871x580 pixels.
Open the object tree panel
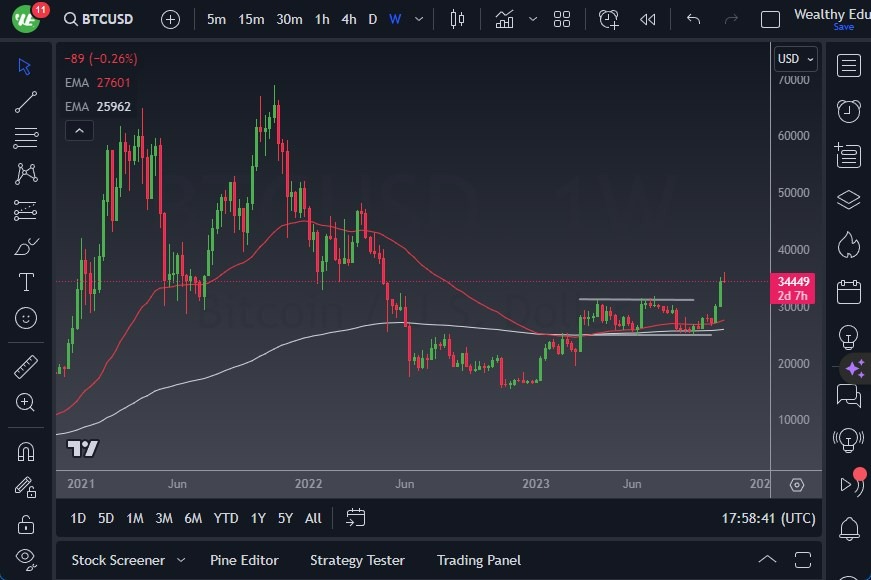[x=848, y=199]
